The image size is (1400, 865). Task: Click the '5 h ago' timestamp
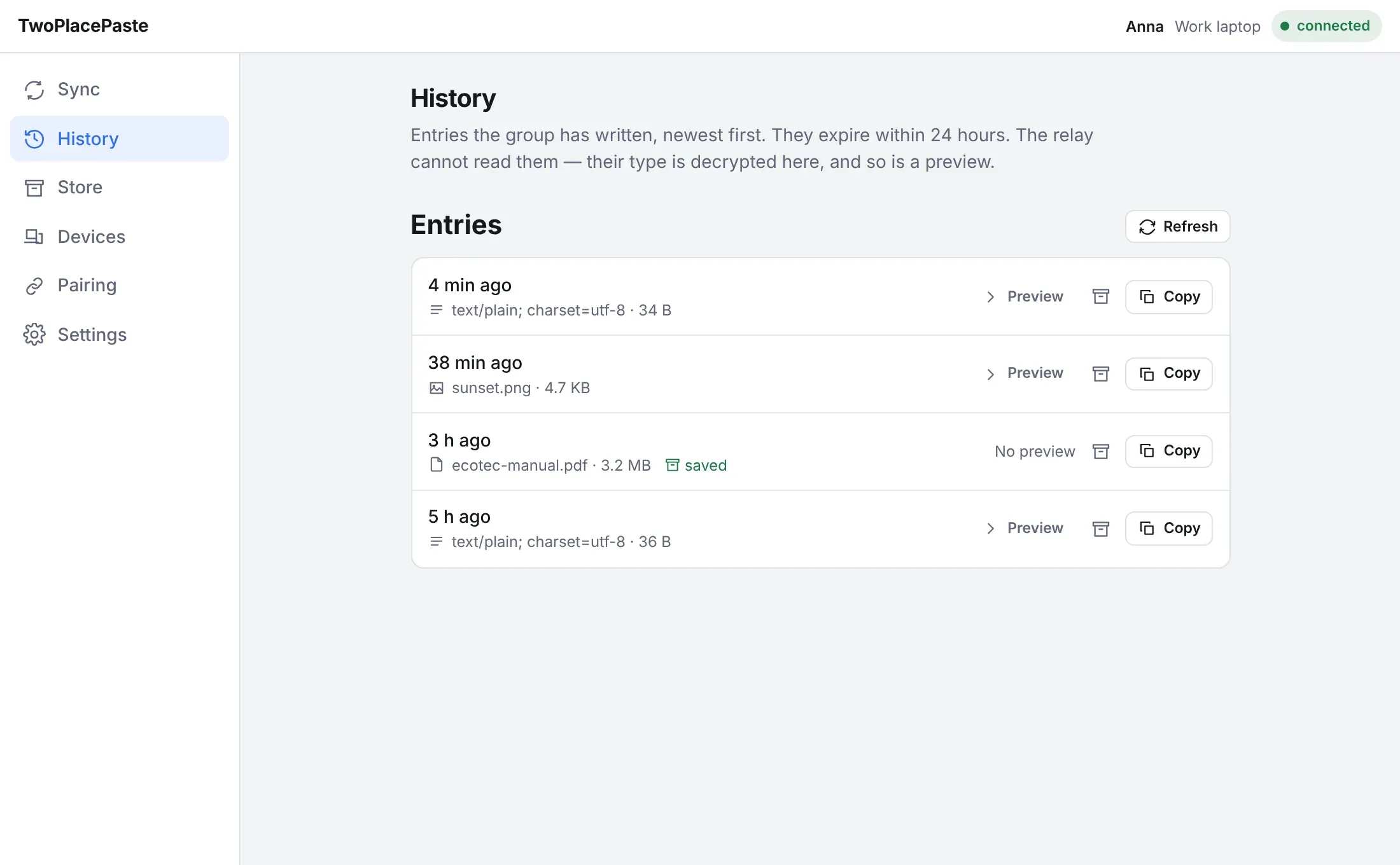[x=459, y=516]
